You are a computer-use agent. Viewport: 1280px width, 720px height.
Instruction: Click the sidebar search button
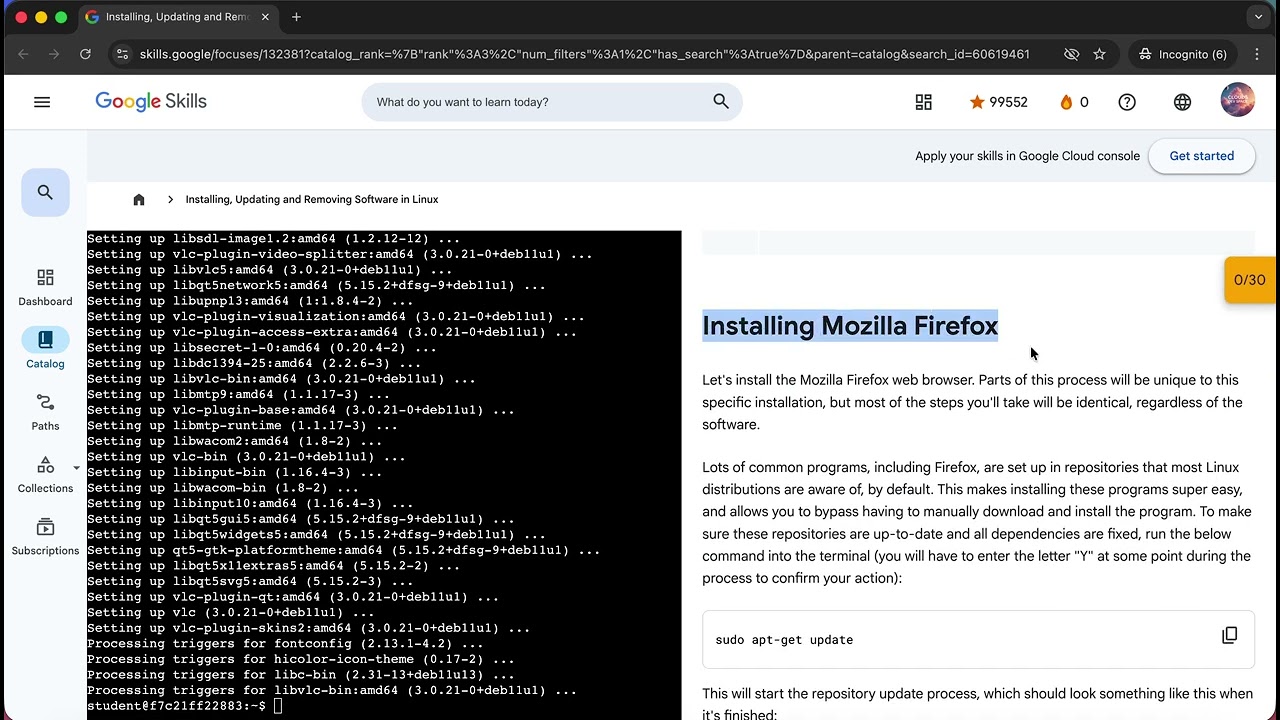point(45,192)
